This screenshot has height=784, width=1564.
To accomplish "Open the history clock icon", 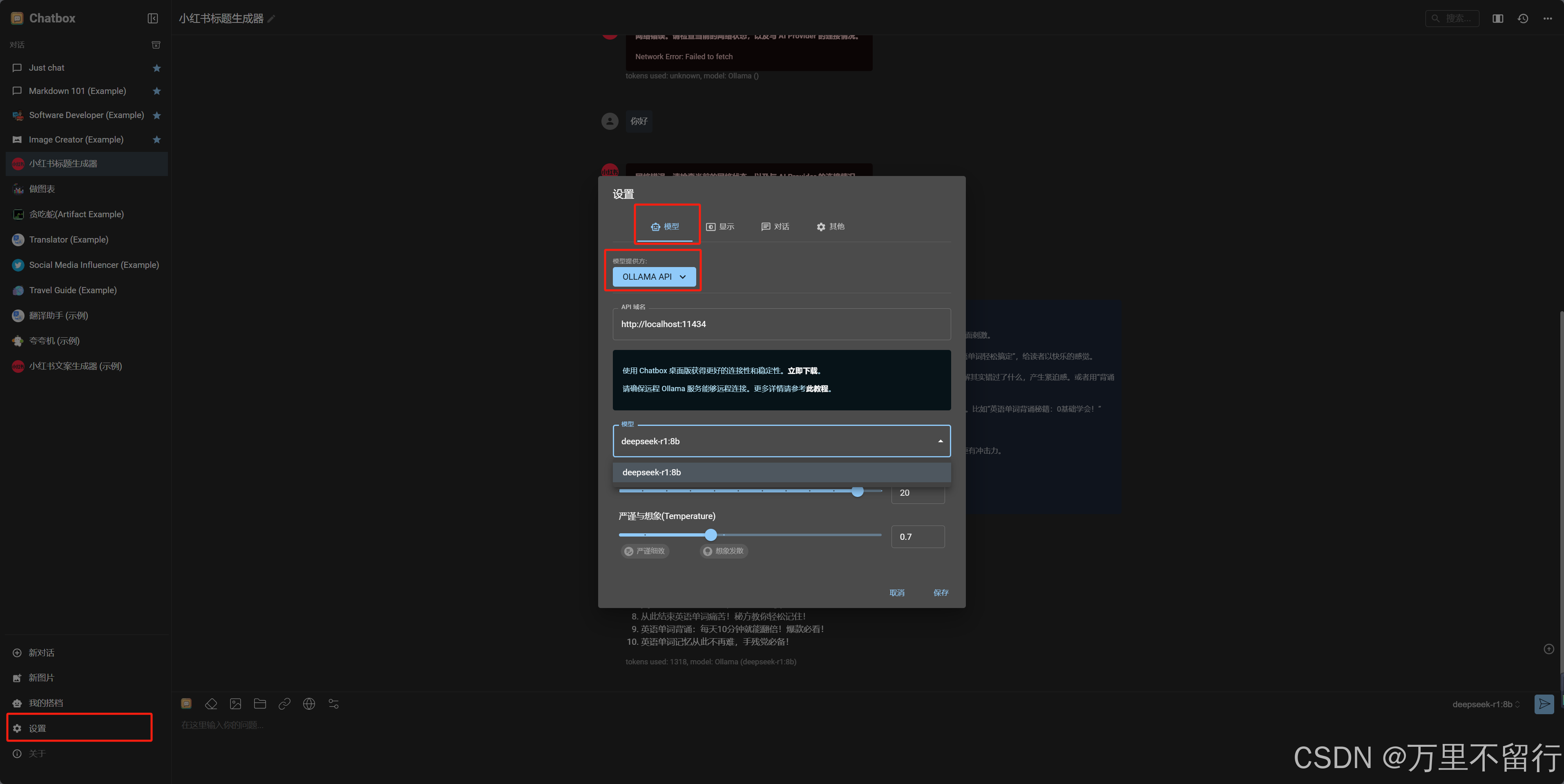I will click(1523, 18).
